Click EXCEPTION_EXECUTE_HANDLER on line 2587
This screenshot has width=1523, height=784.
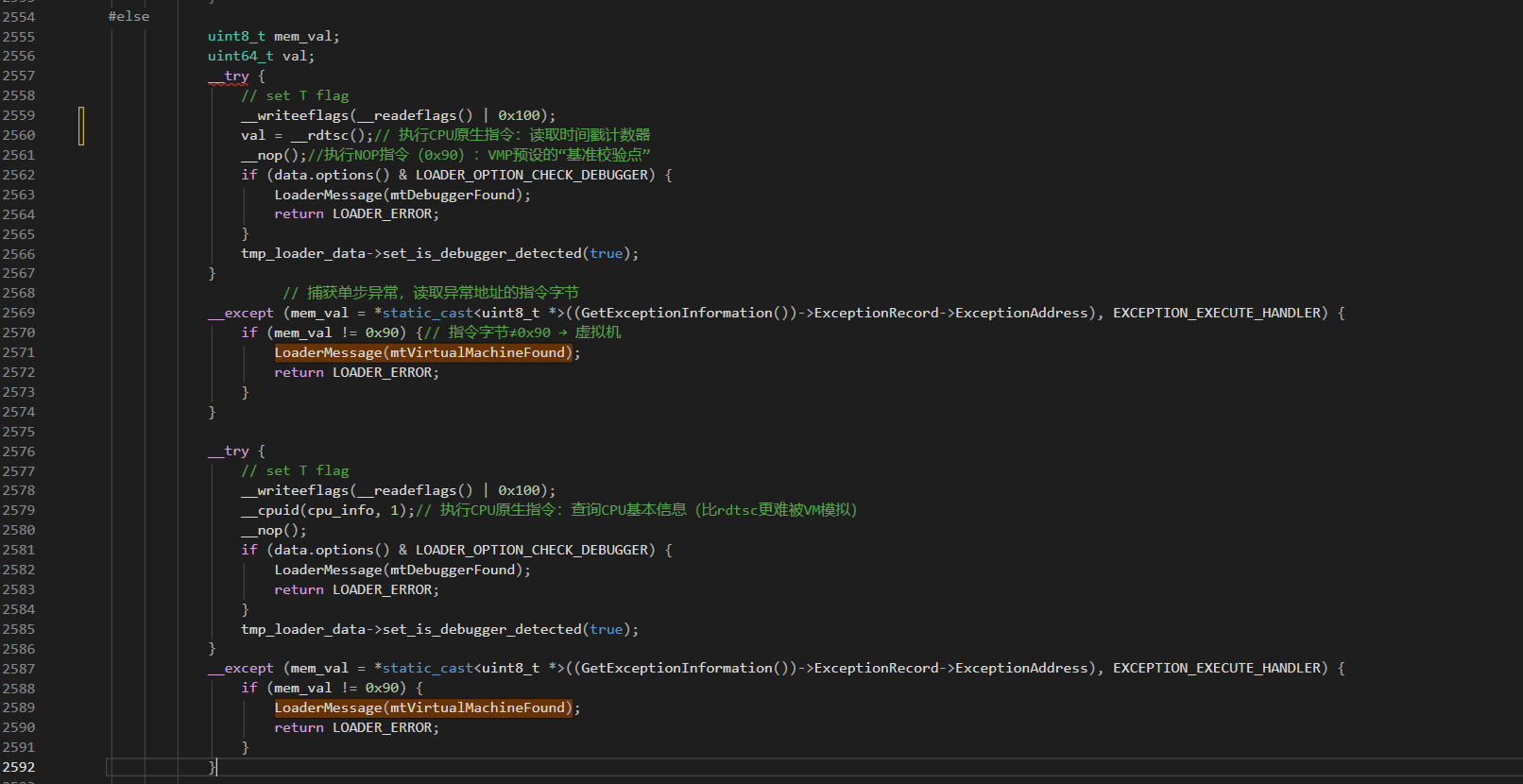[x=1220, y=668]
